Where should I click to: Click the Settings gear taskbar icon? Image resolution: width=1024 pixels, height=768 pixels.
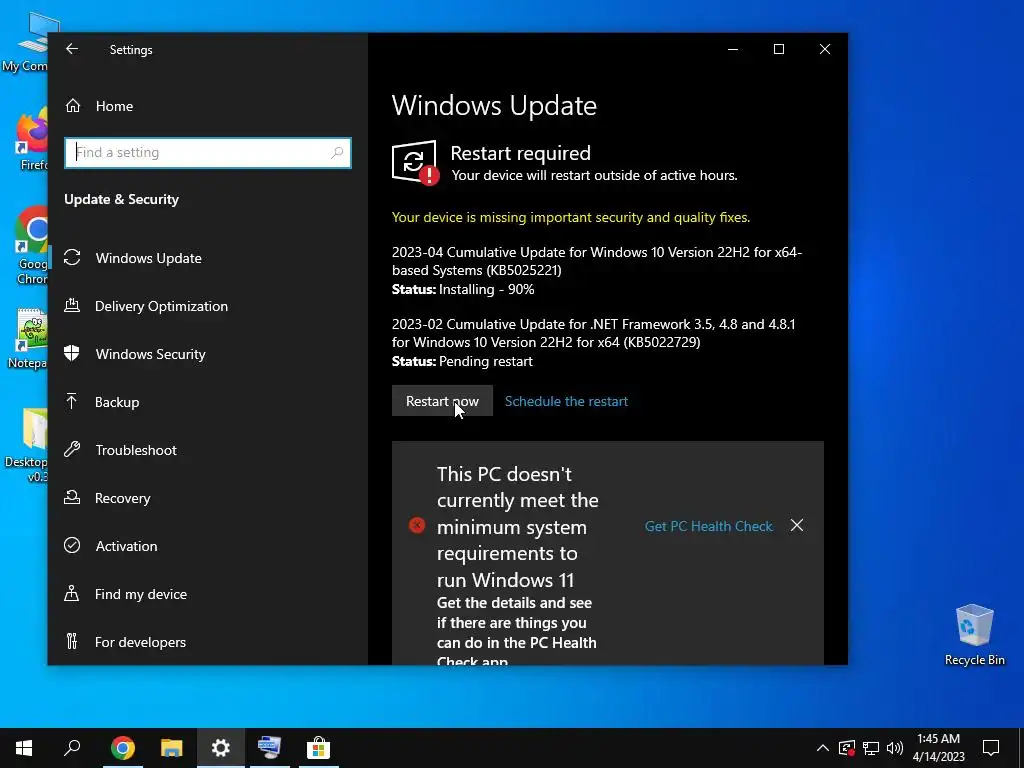tap(221, 748)
